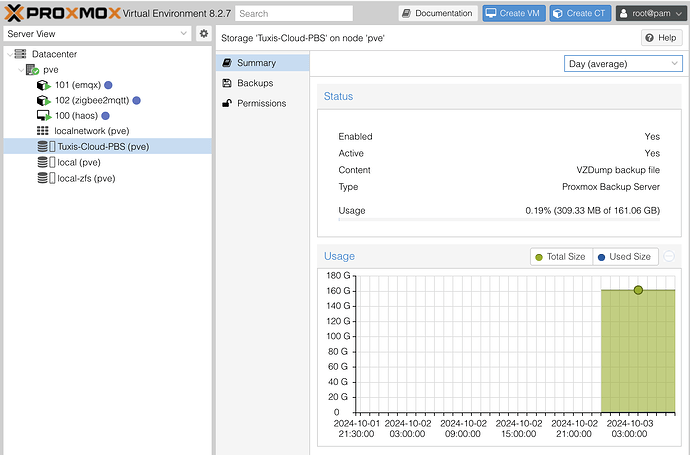The height and width of the screenshot is (455, 690).
Task: Click container icon for 101 (emqx)
Action: 44,85
